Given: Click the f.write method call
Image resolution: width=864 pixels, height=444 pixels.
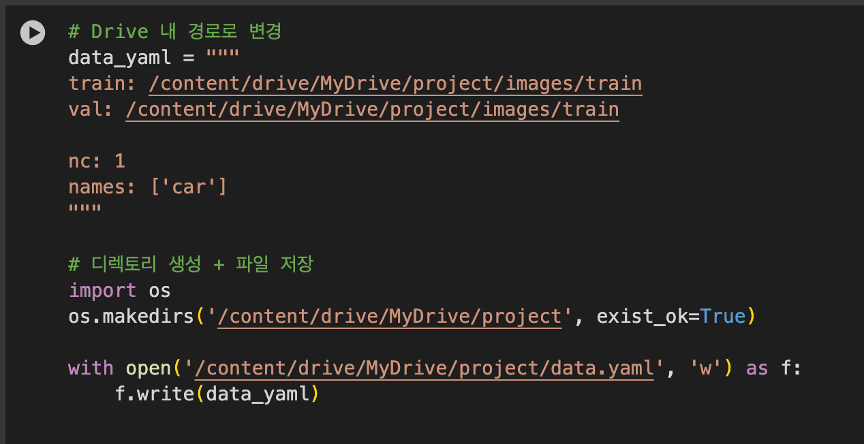Looking at the screenshot, I should click(x=154, y=395).
